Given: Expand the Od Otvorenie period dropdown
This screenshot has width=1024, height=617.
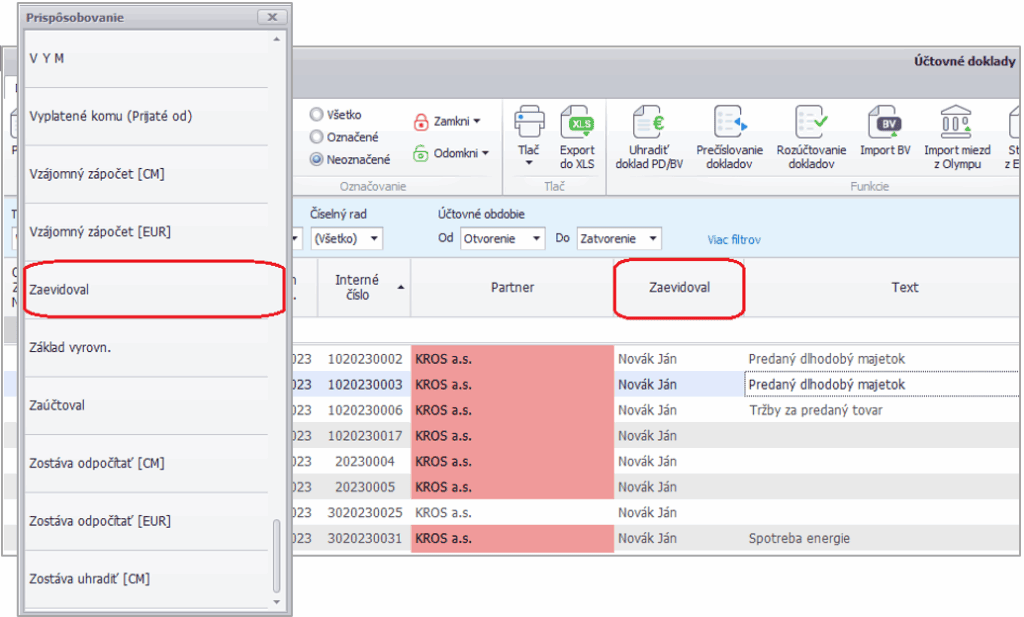Looking at the screenshot, I should 502,239.
